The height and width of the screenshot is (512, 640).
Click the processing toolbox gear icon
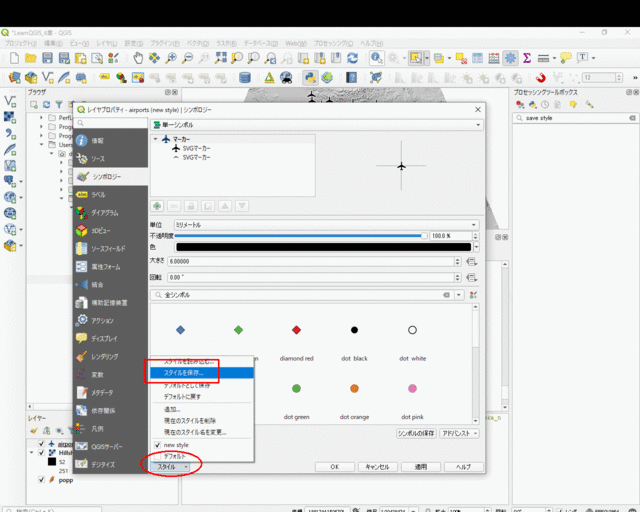tap(510, 58)
